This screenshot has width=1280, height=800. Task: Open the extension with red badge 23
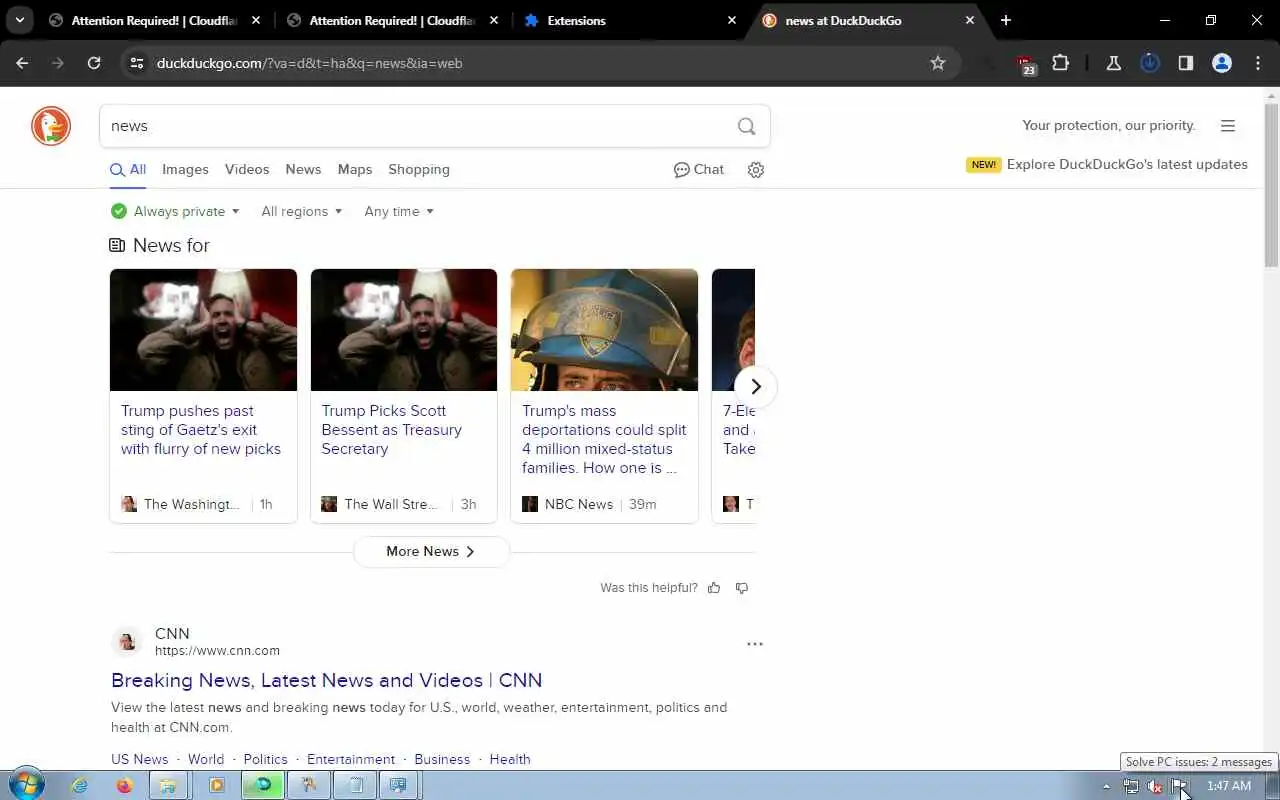pos(1026,64)
